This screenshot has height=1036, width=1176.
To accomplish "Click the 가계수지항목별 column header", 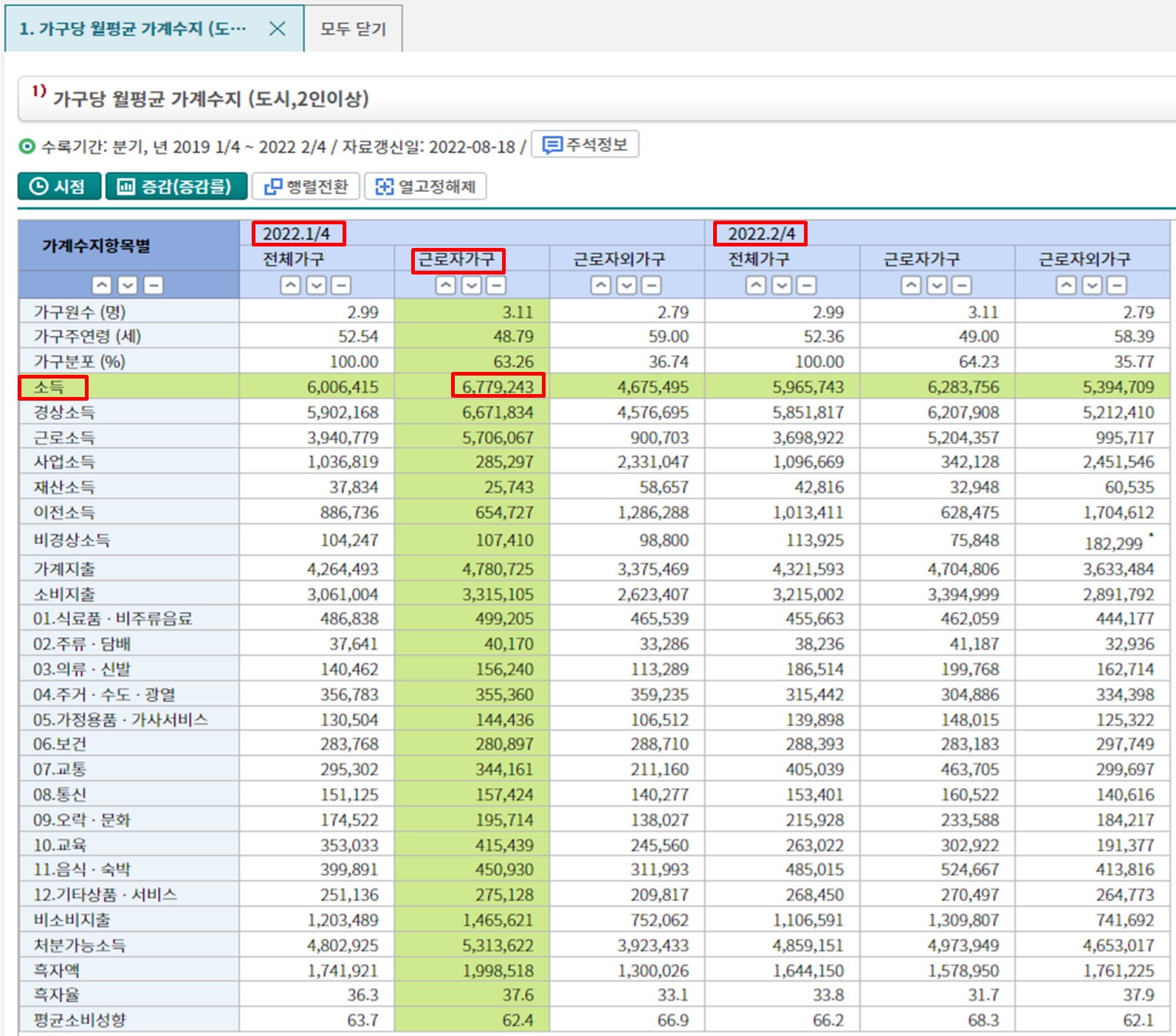I will [97, 246].
